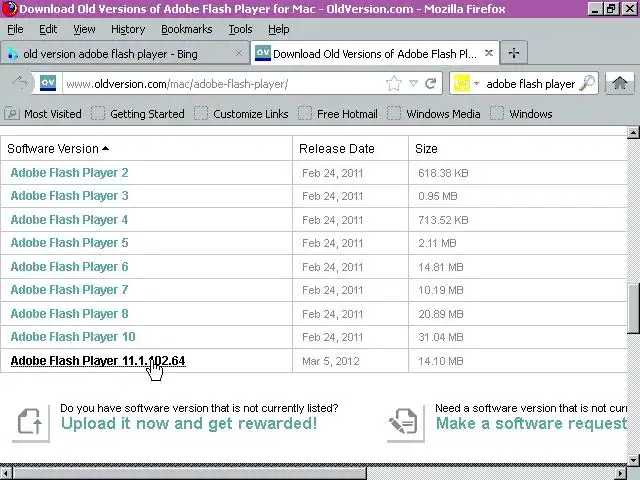Restore down the Firefox window
This screenshot has height=480, width=640.
coord(611,9)
